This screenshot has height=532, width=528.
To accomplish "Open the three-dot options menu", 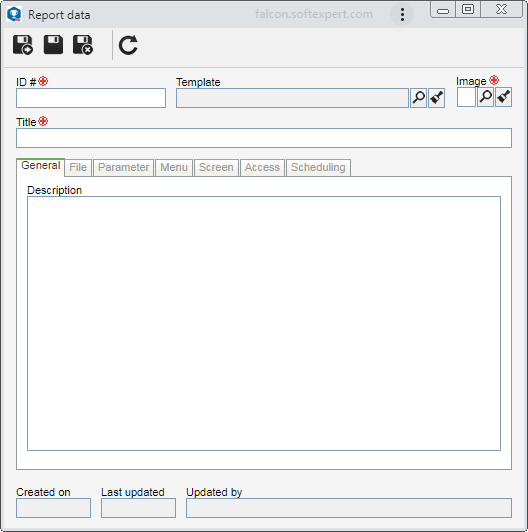I will (402, 15).
